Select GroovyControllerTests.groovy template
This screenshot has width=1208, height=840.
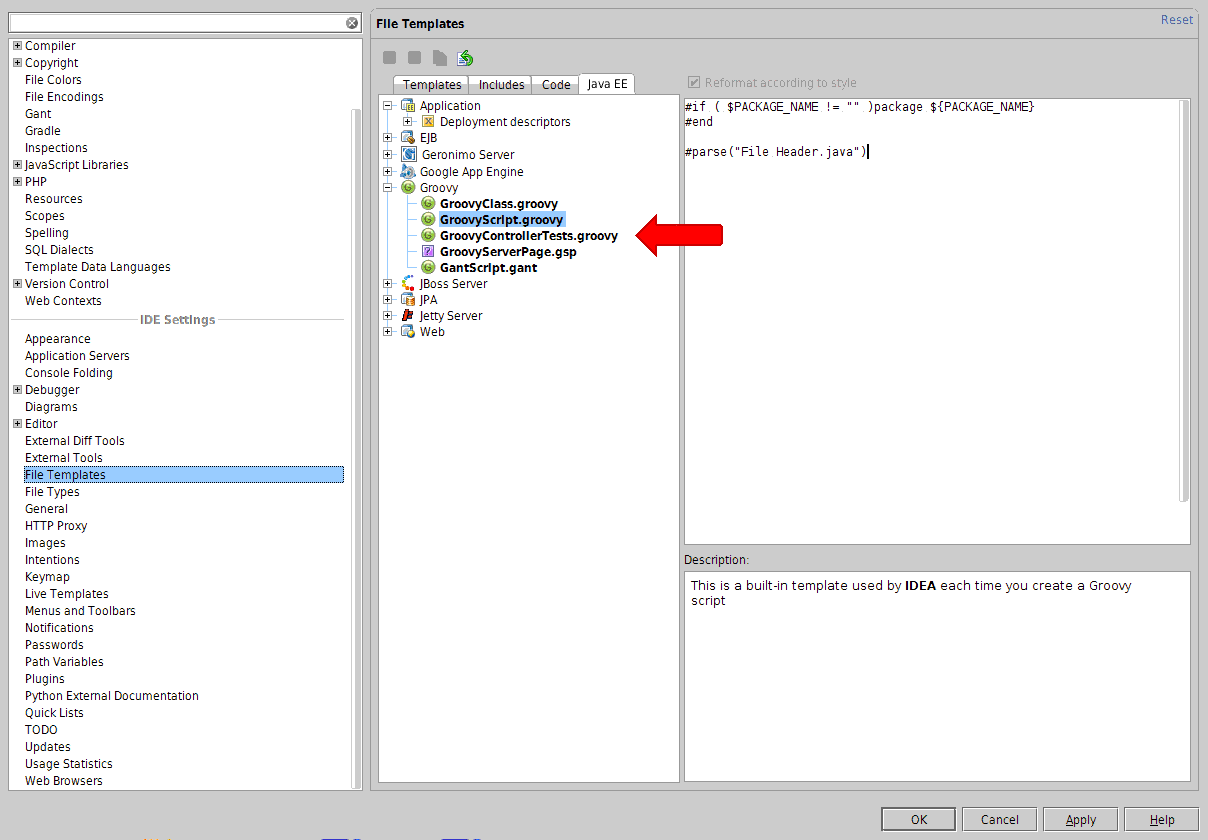coord(529,236)
